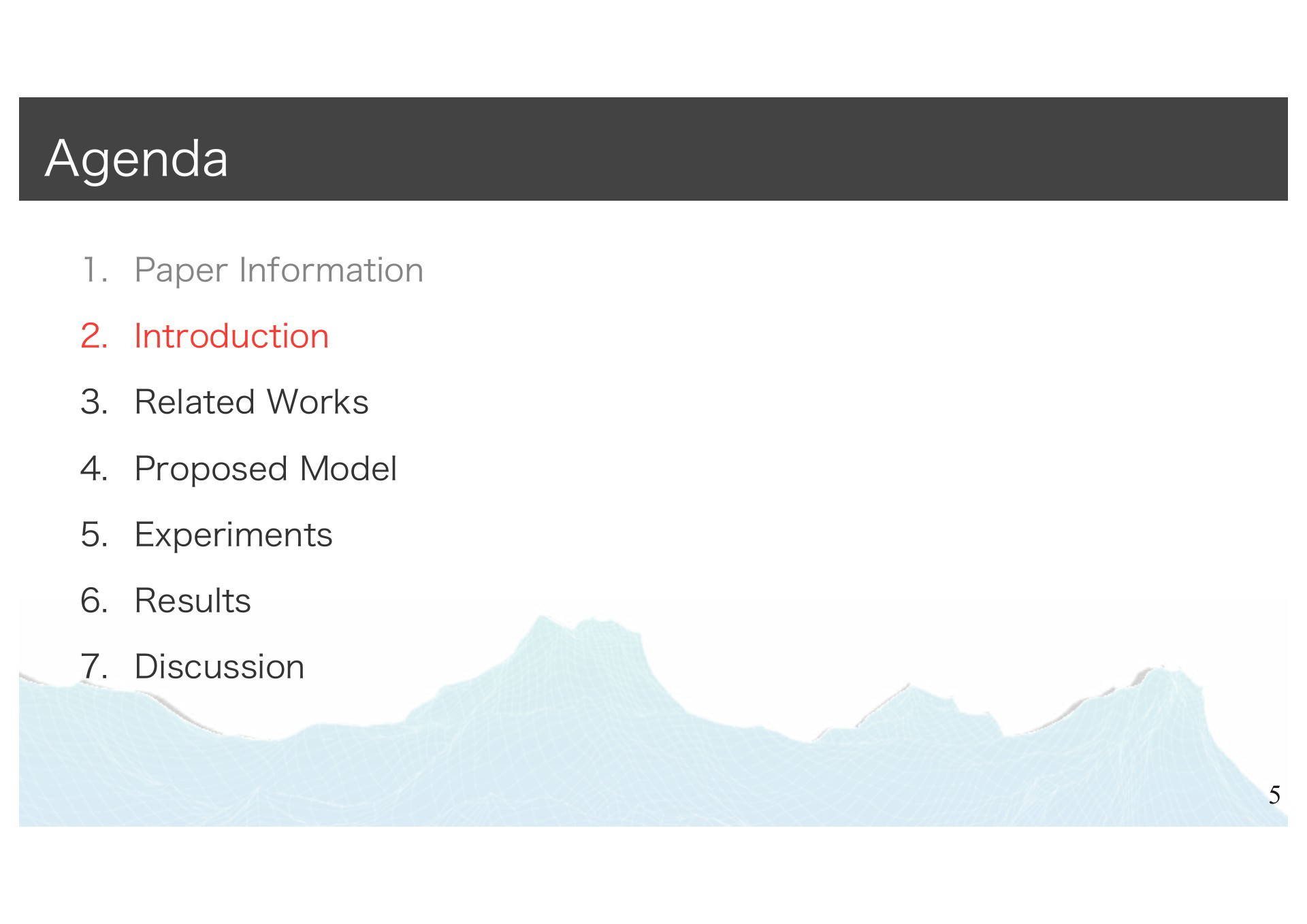Click the red list numeral 2
Image resolution: width=1307 pixels, height=924 pixels.
pyautogui.click(x=94, y=335)
